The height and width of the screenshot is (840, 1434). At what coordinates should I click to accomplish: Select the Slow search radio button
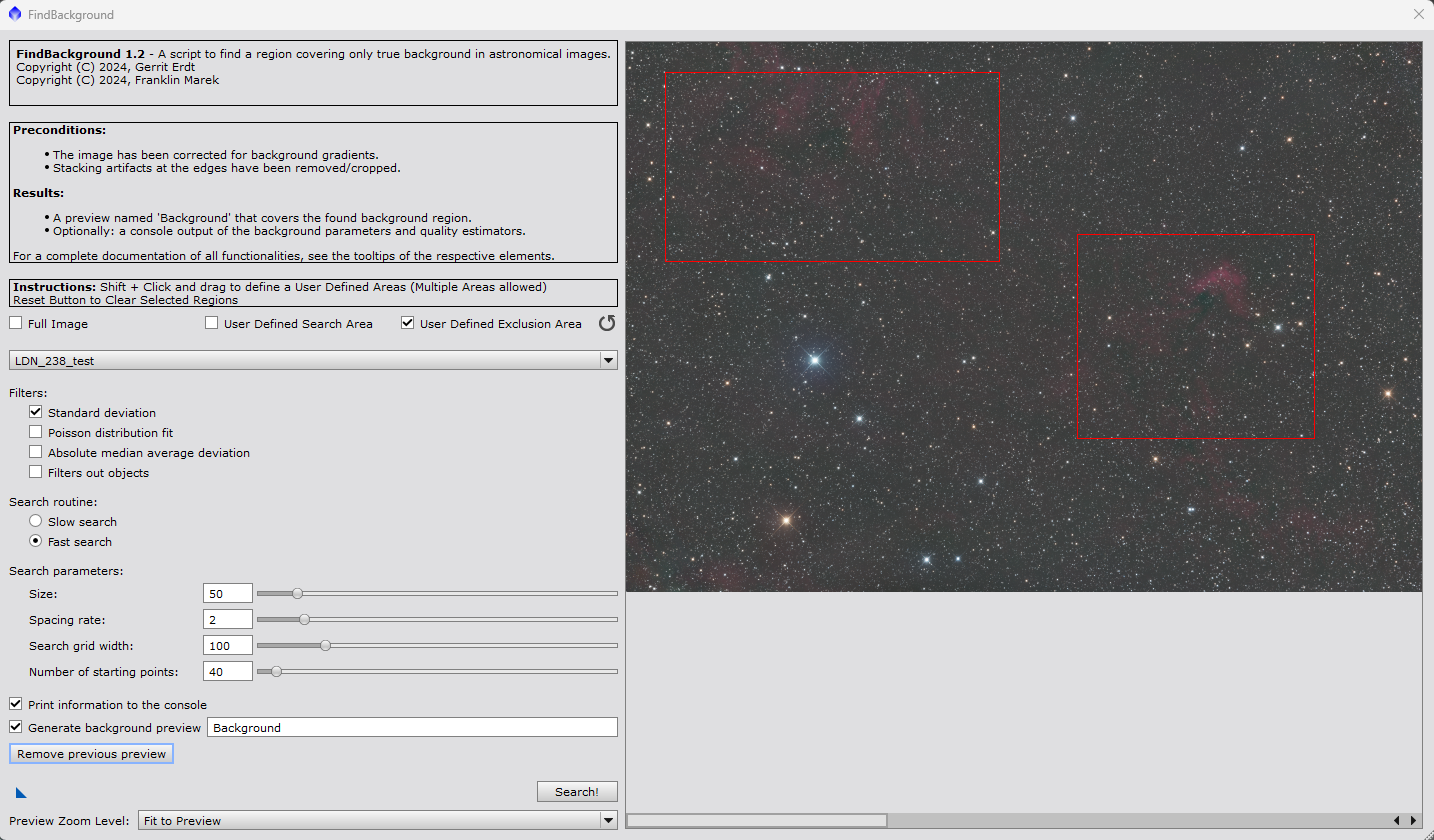[x=36, y=521]
